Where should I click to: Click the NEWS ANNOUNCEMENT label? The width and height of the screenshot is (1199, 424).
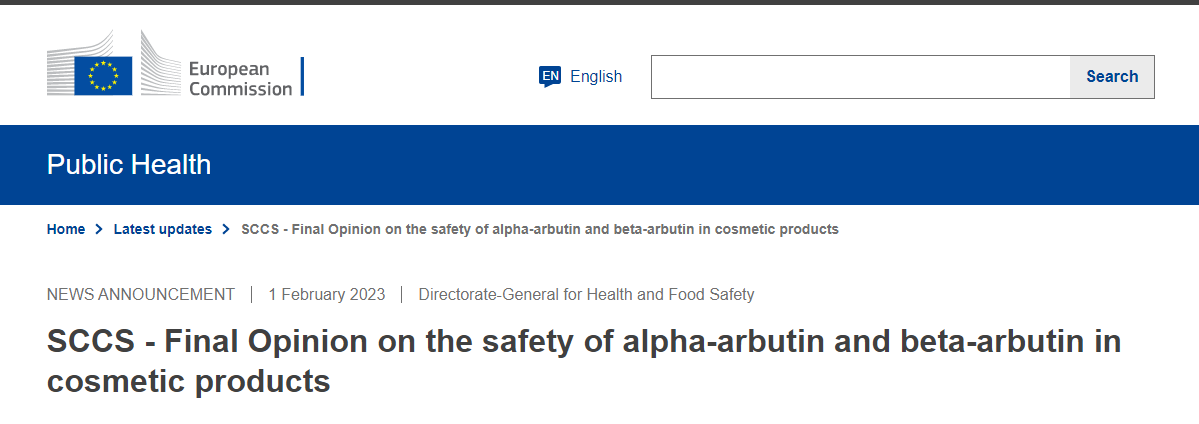pos(141,294)
